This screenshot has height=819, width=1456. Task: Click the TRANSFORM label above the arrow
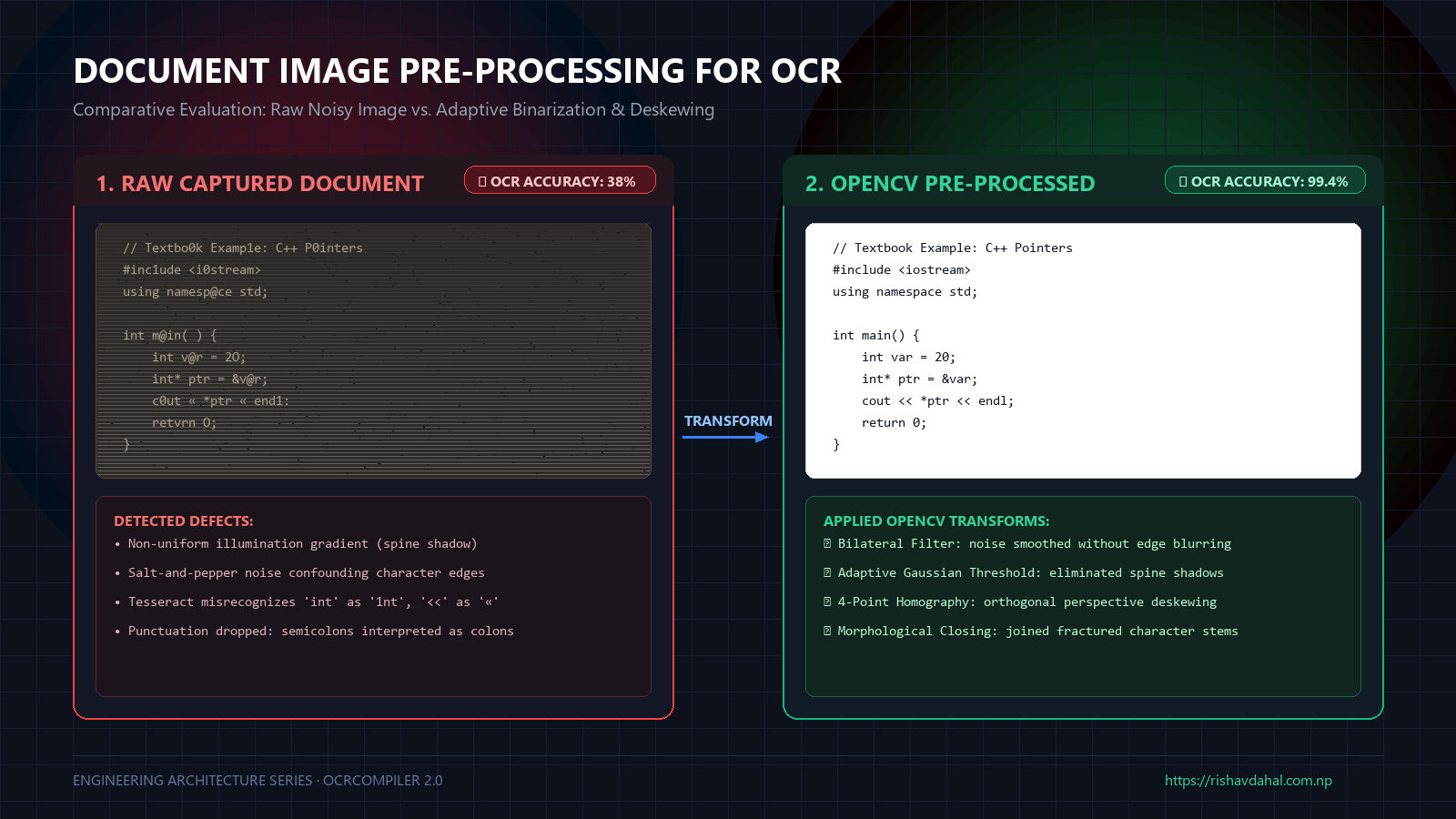pos(728,420)
